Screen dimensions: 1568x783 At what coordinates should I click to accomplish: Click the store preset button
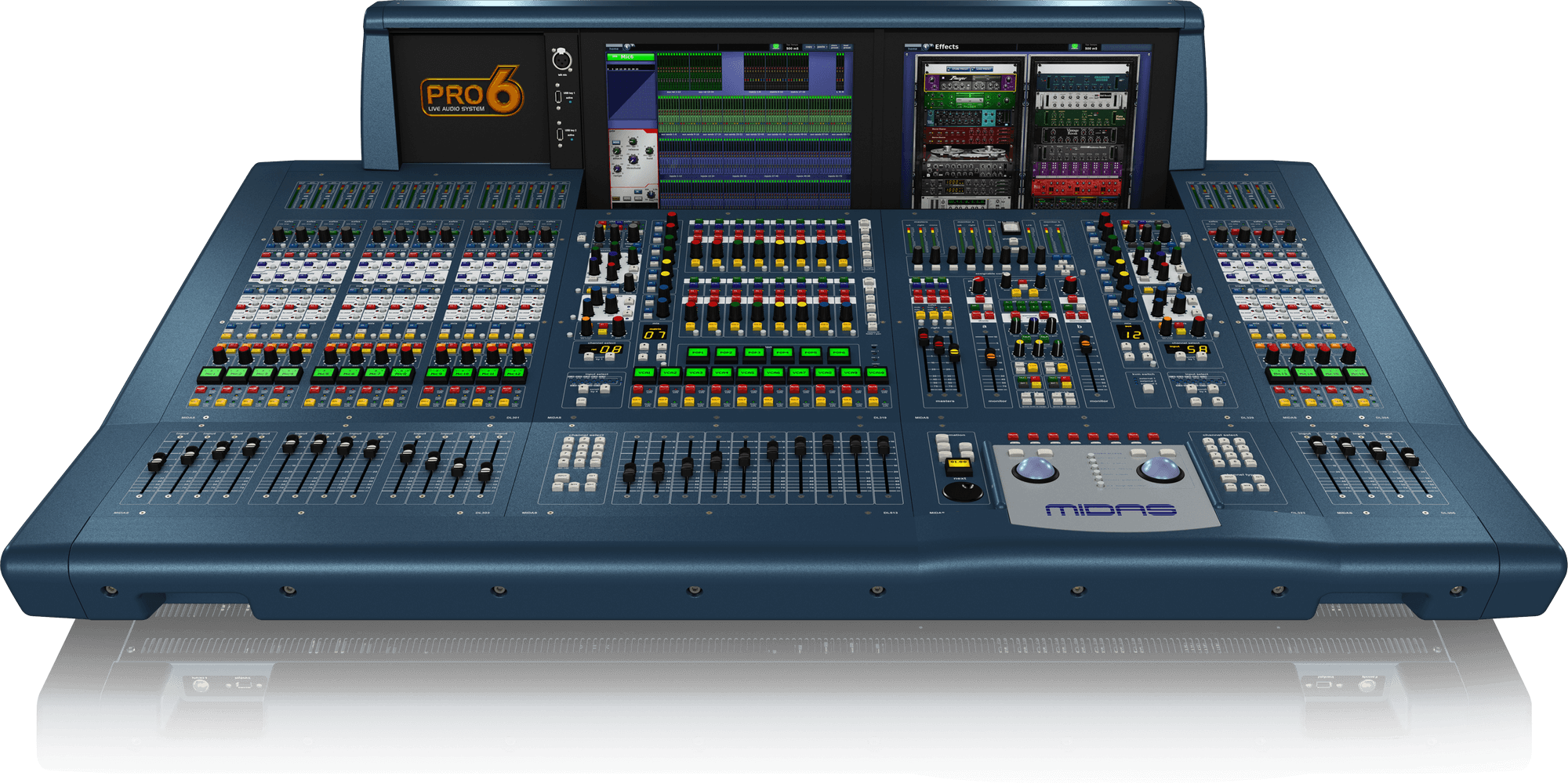click(x=958, y=69)
